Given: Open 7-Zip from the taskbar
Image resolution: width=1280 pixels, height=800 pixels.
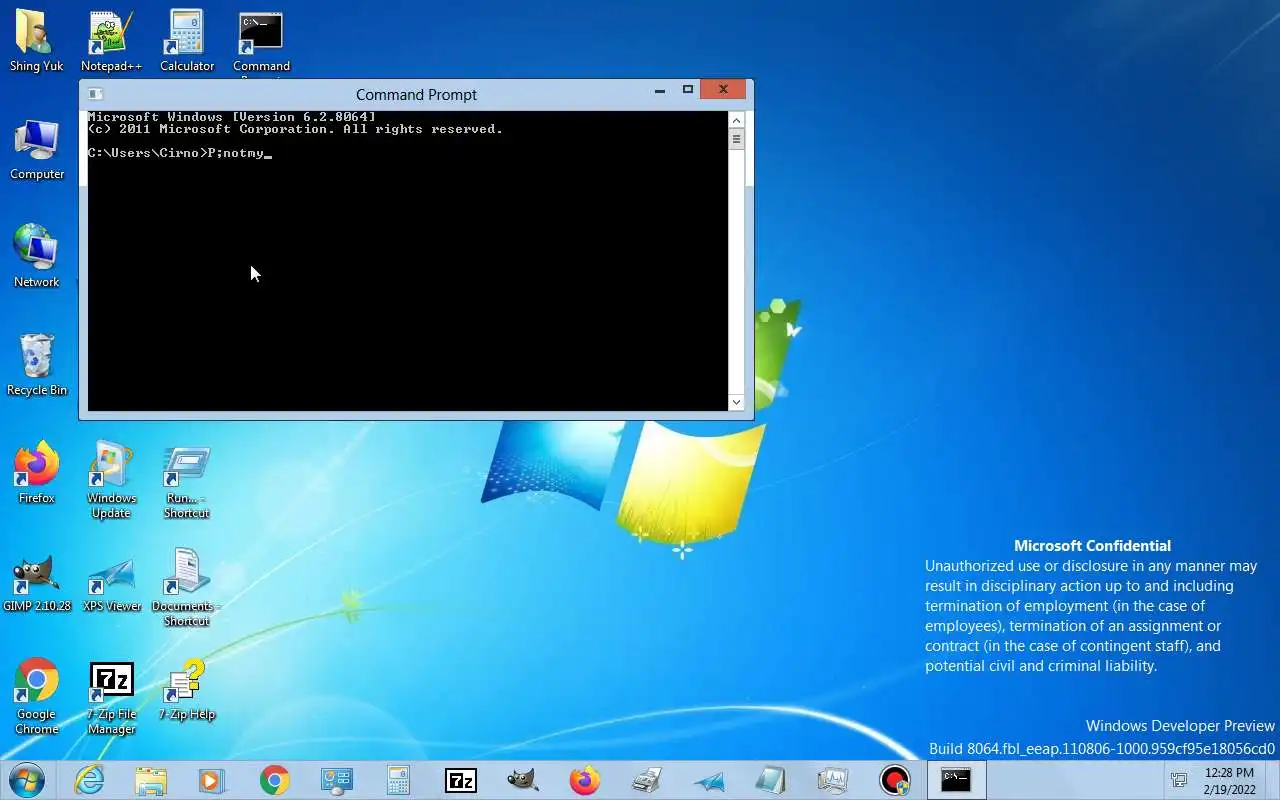Looking at the screenshot, I should pos(460,780).
